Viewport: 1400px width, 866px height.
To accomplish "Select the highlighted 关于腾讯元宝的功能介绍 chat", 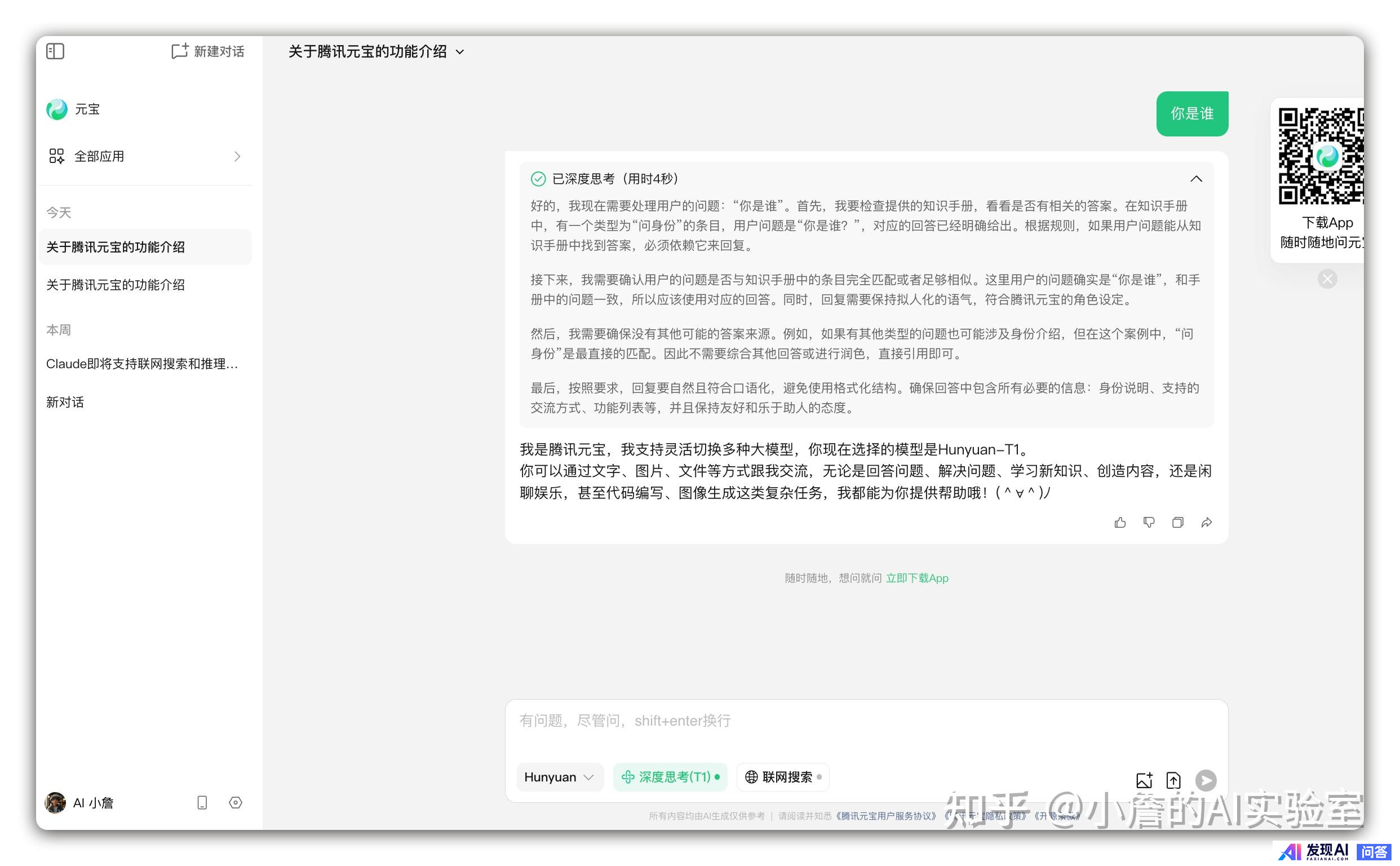I will (x=145, y=247).
